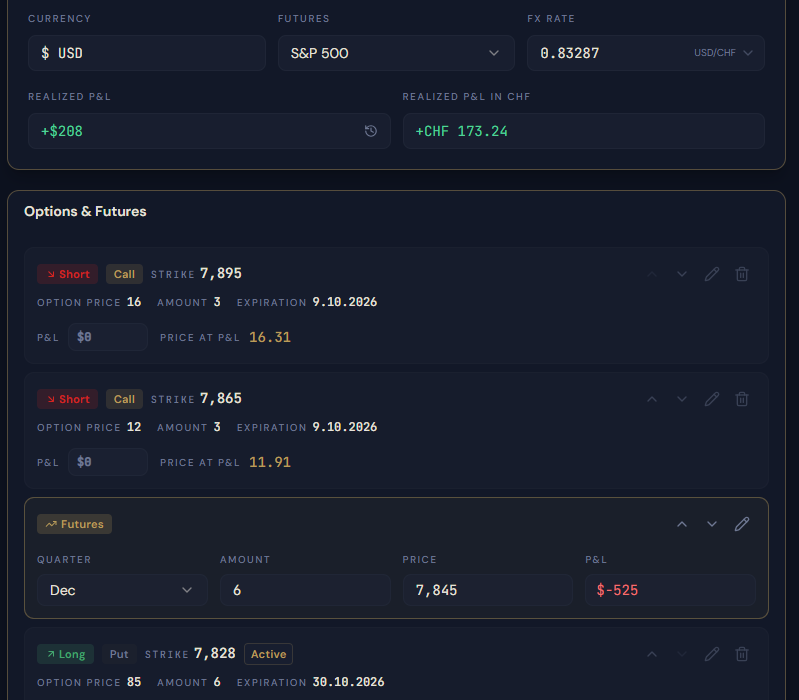Viewport: 799px width, 700px height.
Task: Click the strike value 7,865
Action: click(221, 398)
